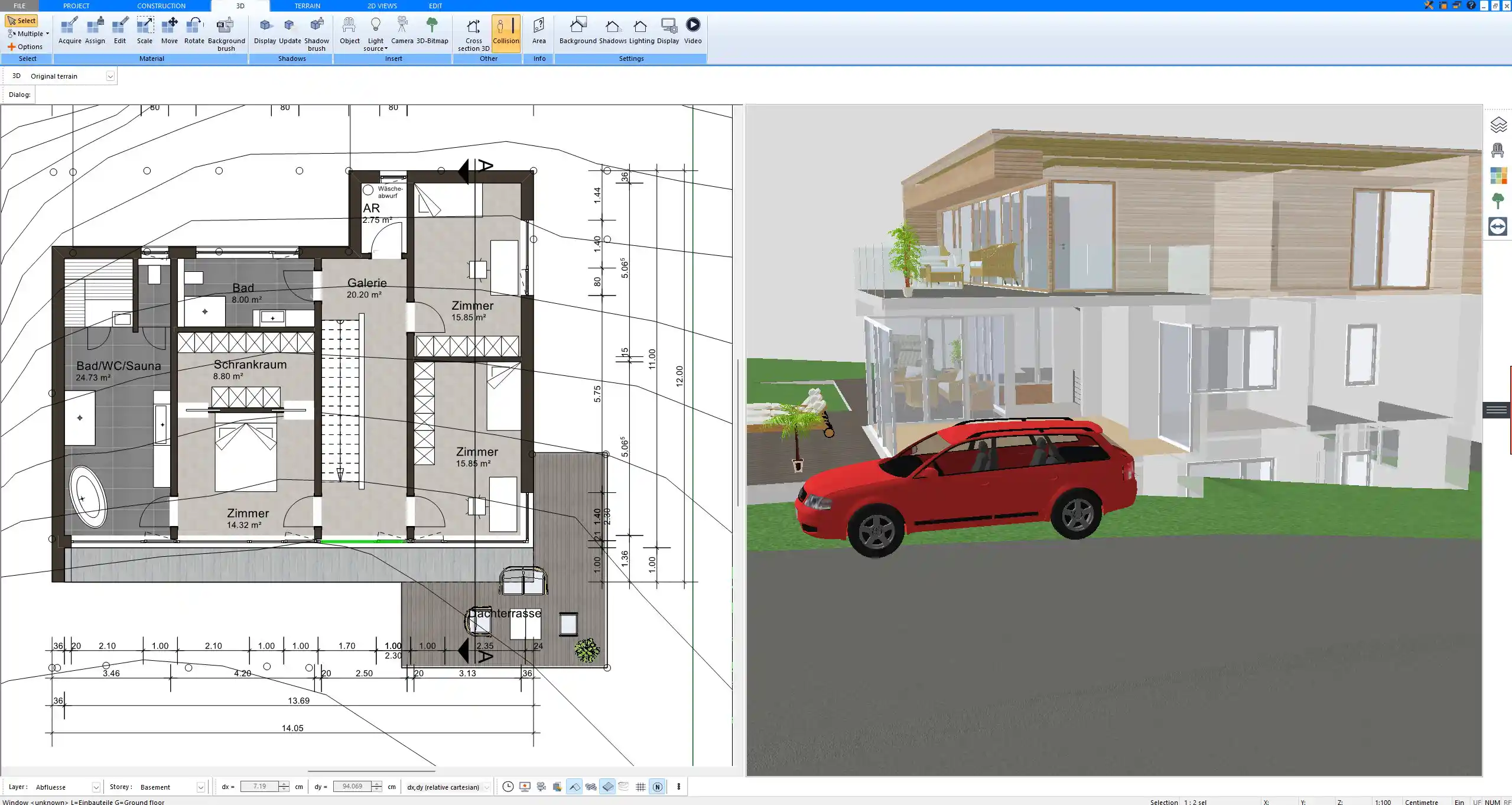Open Display settings
1512x805 pixels.
(668, 31)
